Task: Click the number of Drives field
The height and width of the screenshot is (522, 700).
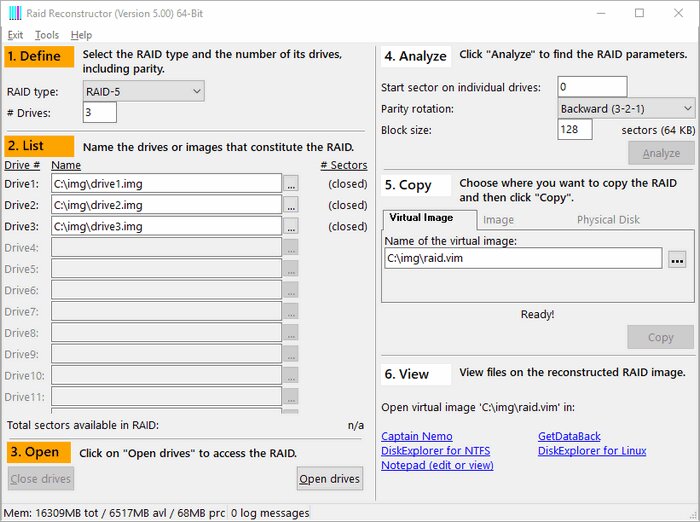Action: click(100, 113)
